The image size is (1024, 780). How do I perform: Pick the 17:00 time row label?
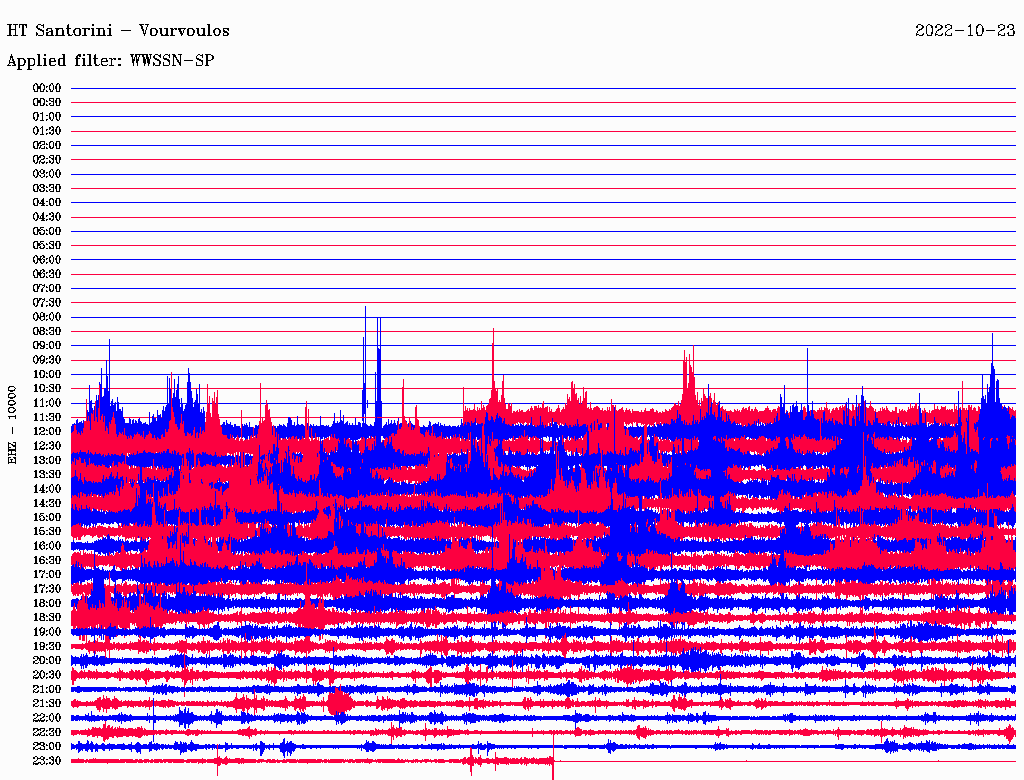(47, 574)
